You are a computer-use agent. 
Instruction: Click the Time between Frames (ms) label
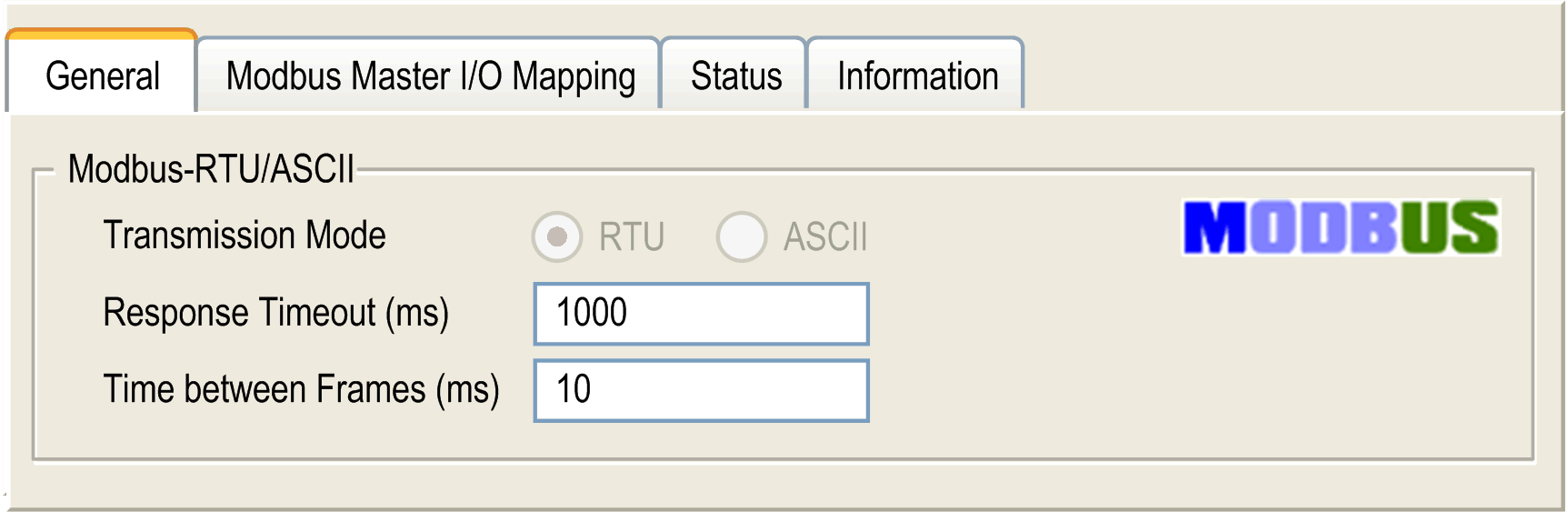tap(302, 390)
